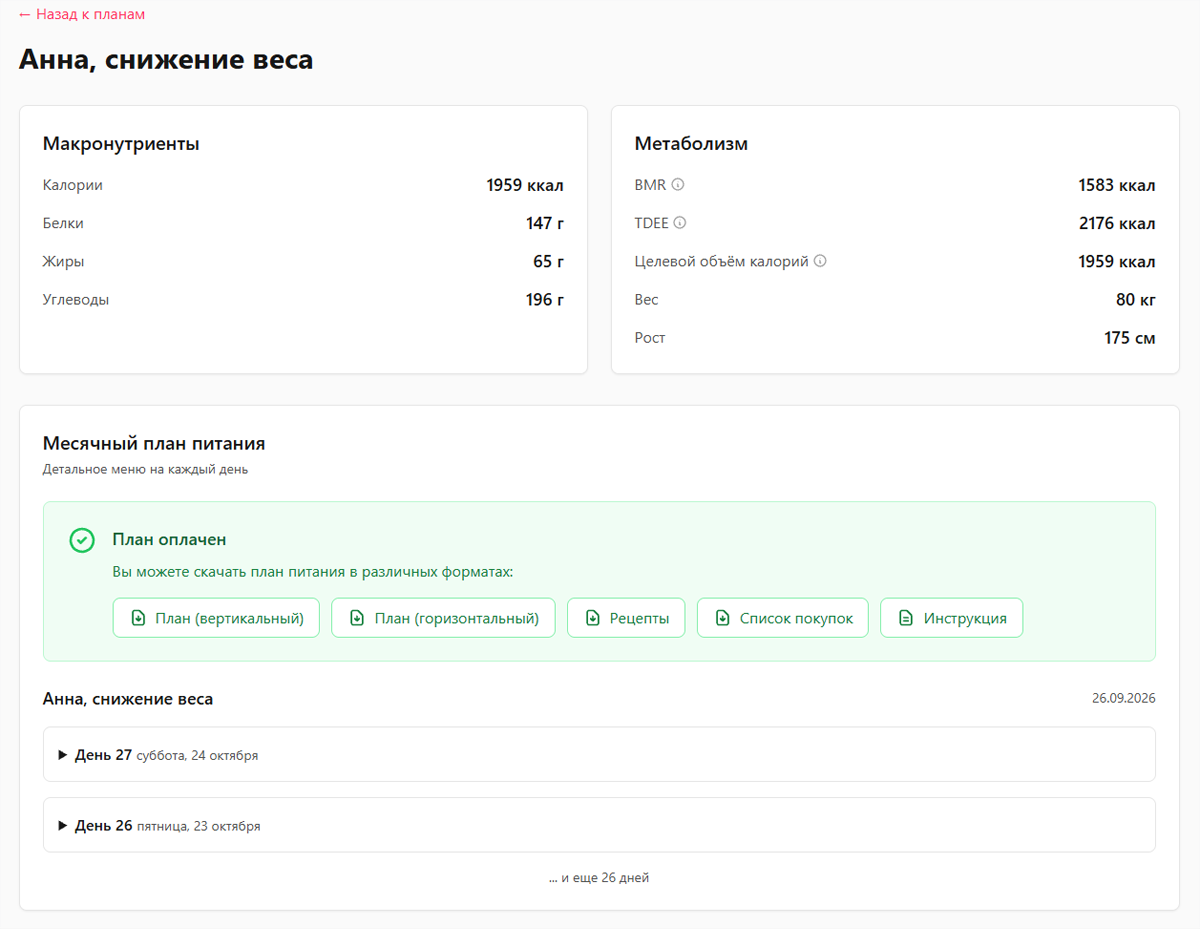Click info icon beside Целевой объём калорий
Viewport: 1200px width, 929px height.
pyautogui.click(x=820, y=261)
